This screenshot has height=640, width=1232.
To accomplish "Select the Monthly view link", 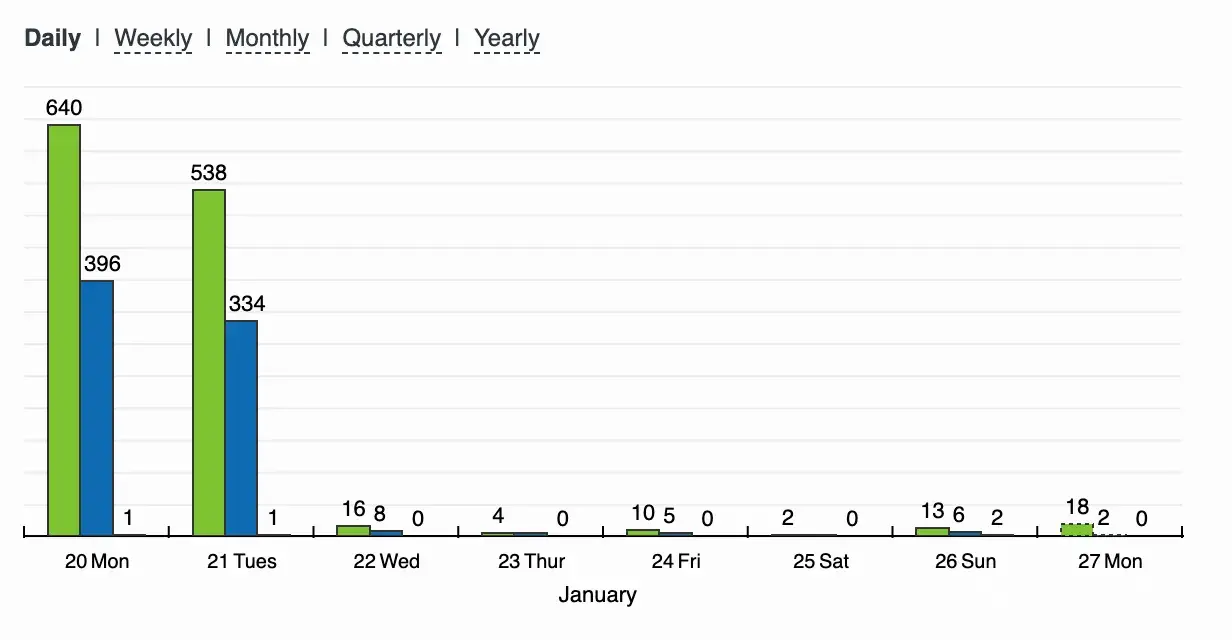I will (x=267, y=38).
